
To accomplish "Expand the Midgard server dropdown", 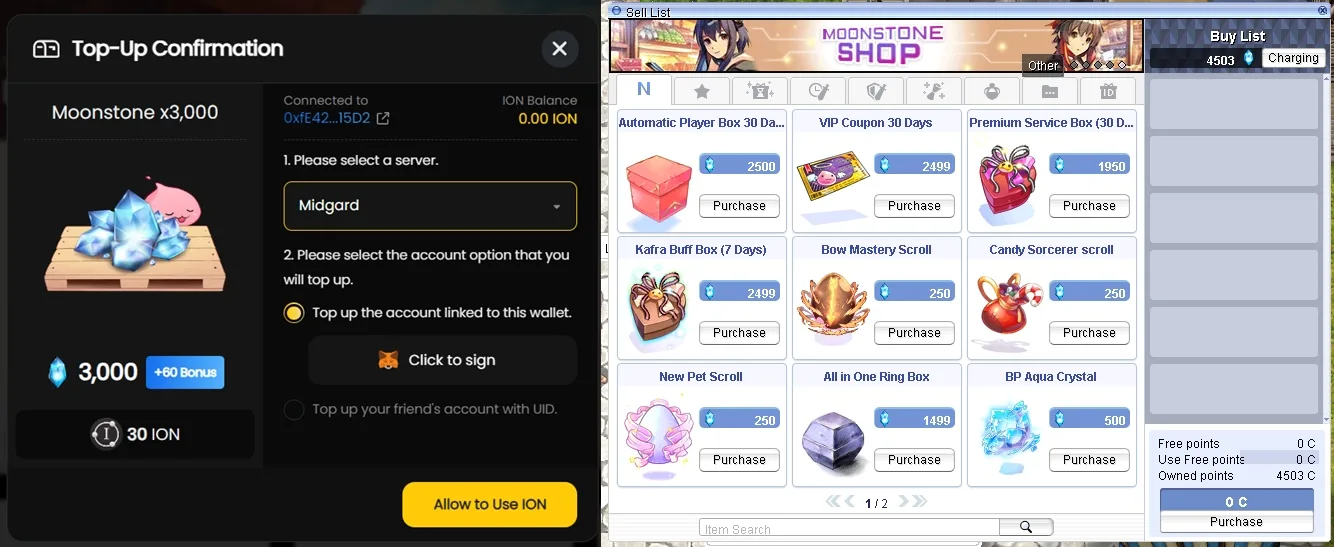I will (430, 206).
